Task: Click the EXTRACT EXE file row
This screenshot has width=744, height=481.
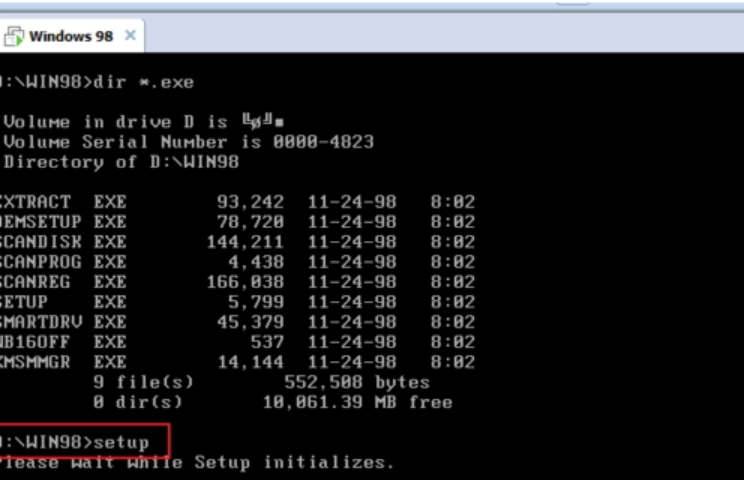Action: pyautogui.click(x=237, y=202)
